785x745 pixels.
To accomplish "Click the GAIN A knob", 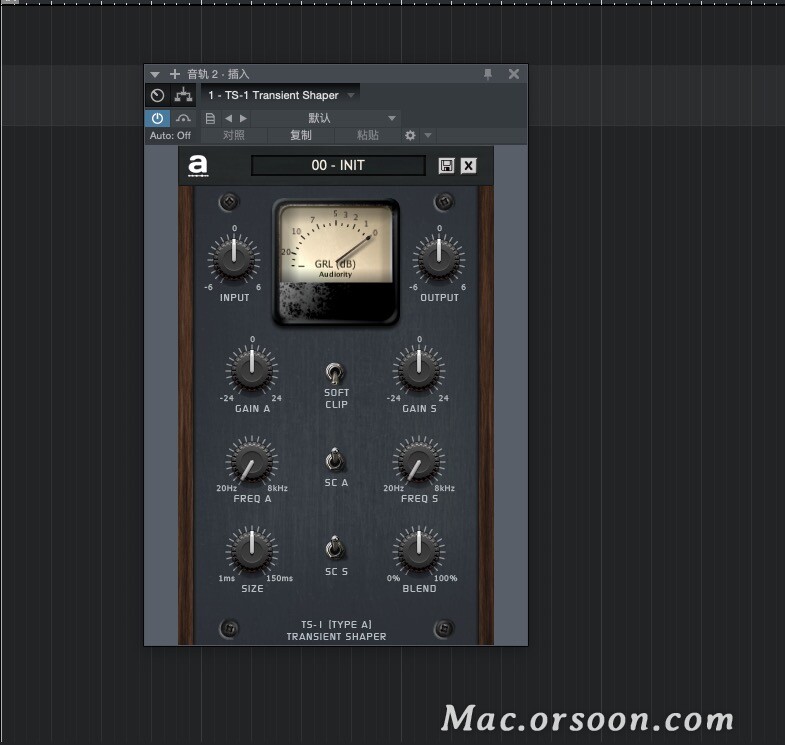I will click(252, 370).
